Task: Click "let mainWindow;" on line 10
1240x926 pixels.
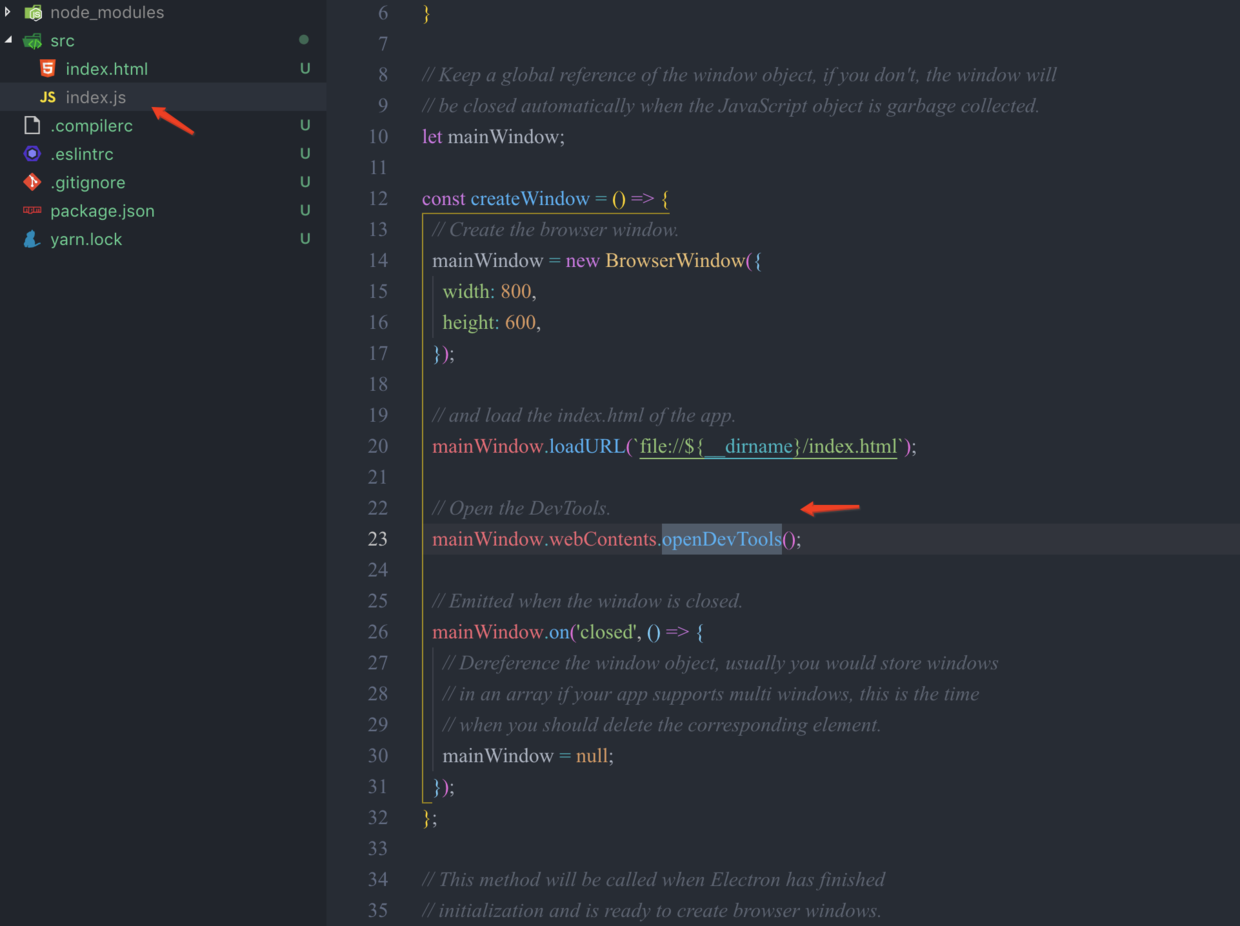Action: [493, 136]
